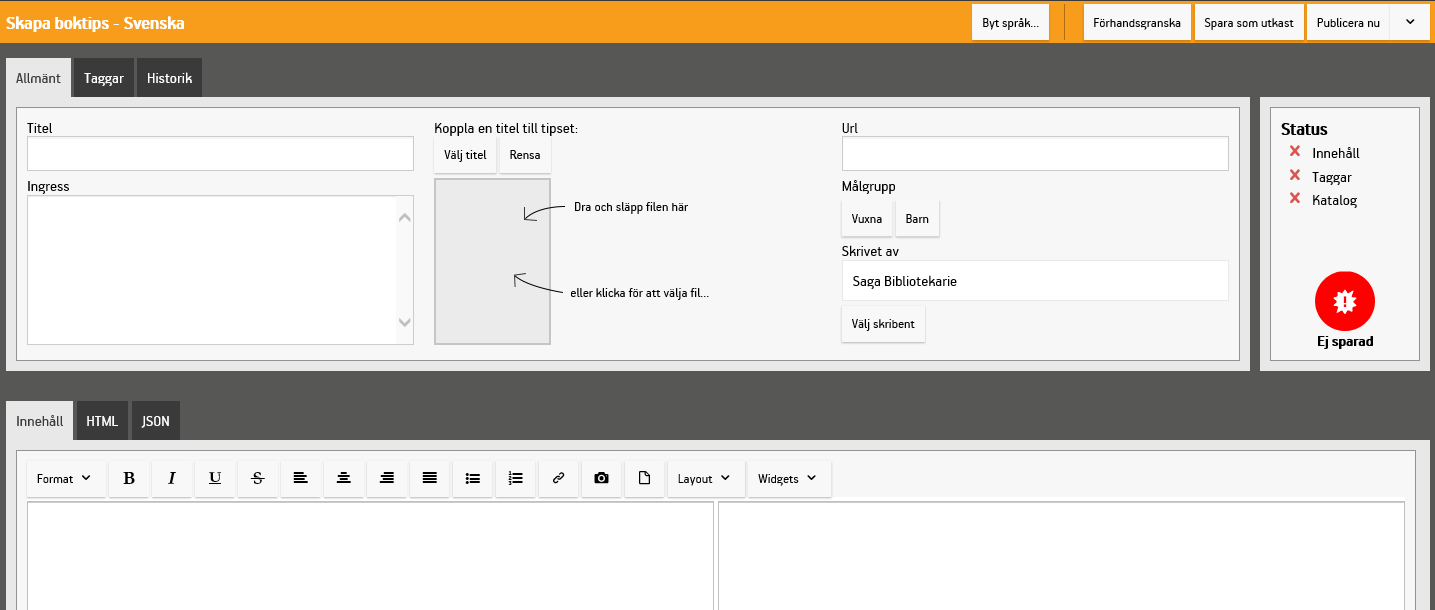Image resolution: width=1435 pixels, height=610 pixels.
Task: Center align text
Action: [x=344, y=479]
